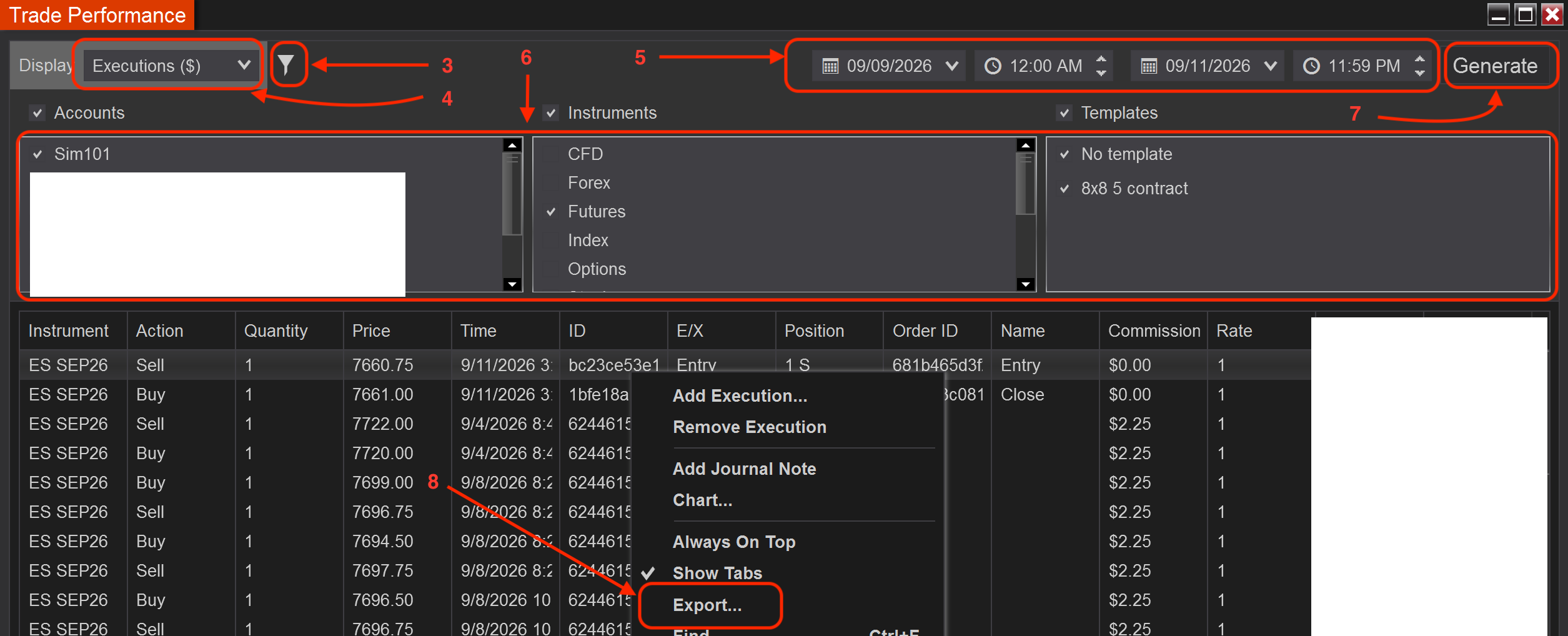Toggle the Instruments select-all checkbox
The height and width of the screenshot is (636, 1568).
click(551, 113)
